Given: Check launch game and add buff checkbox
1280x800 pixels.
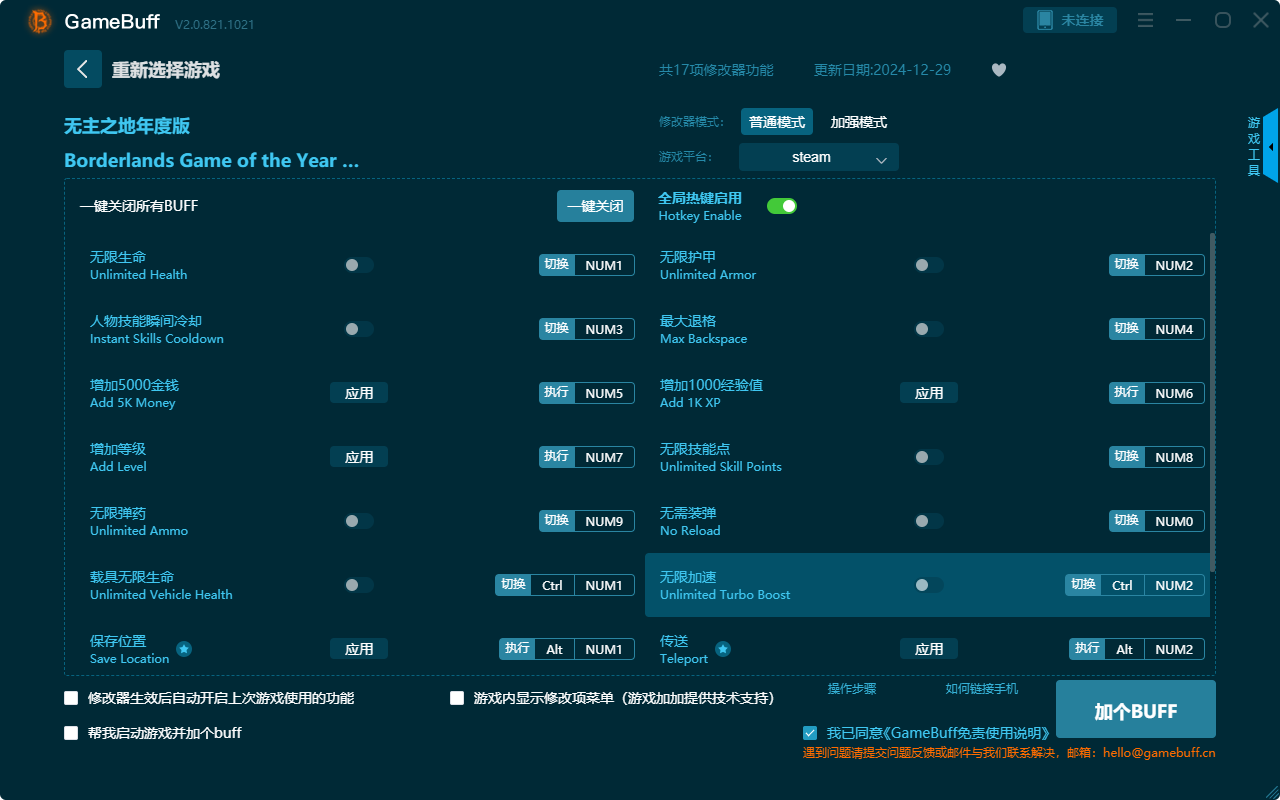Looking at the screenshot, I should point(71,733).
